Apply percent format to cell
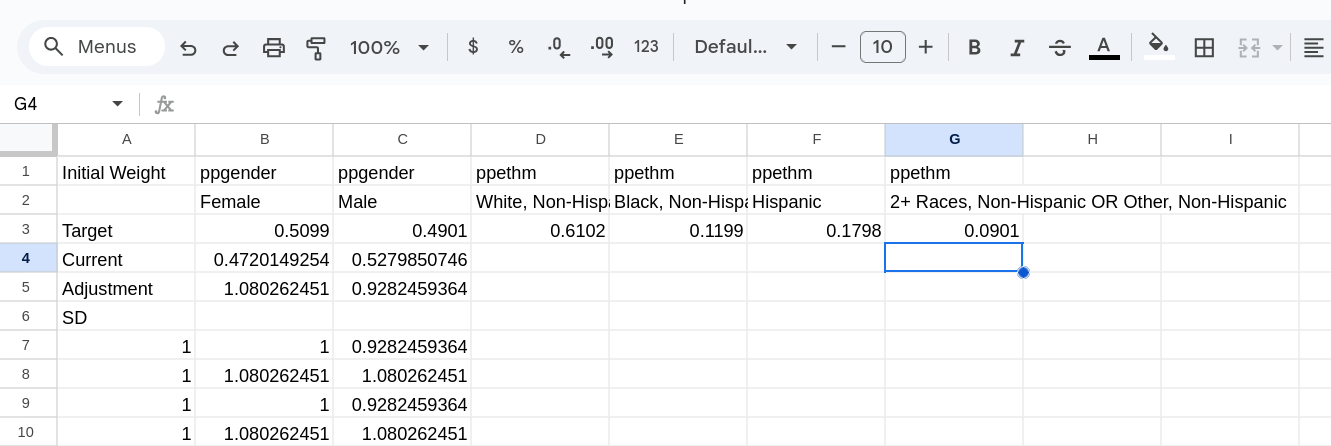1331x446 pixels. (x=516, y=47)
